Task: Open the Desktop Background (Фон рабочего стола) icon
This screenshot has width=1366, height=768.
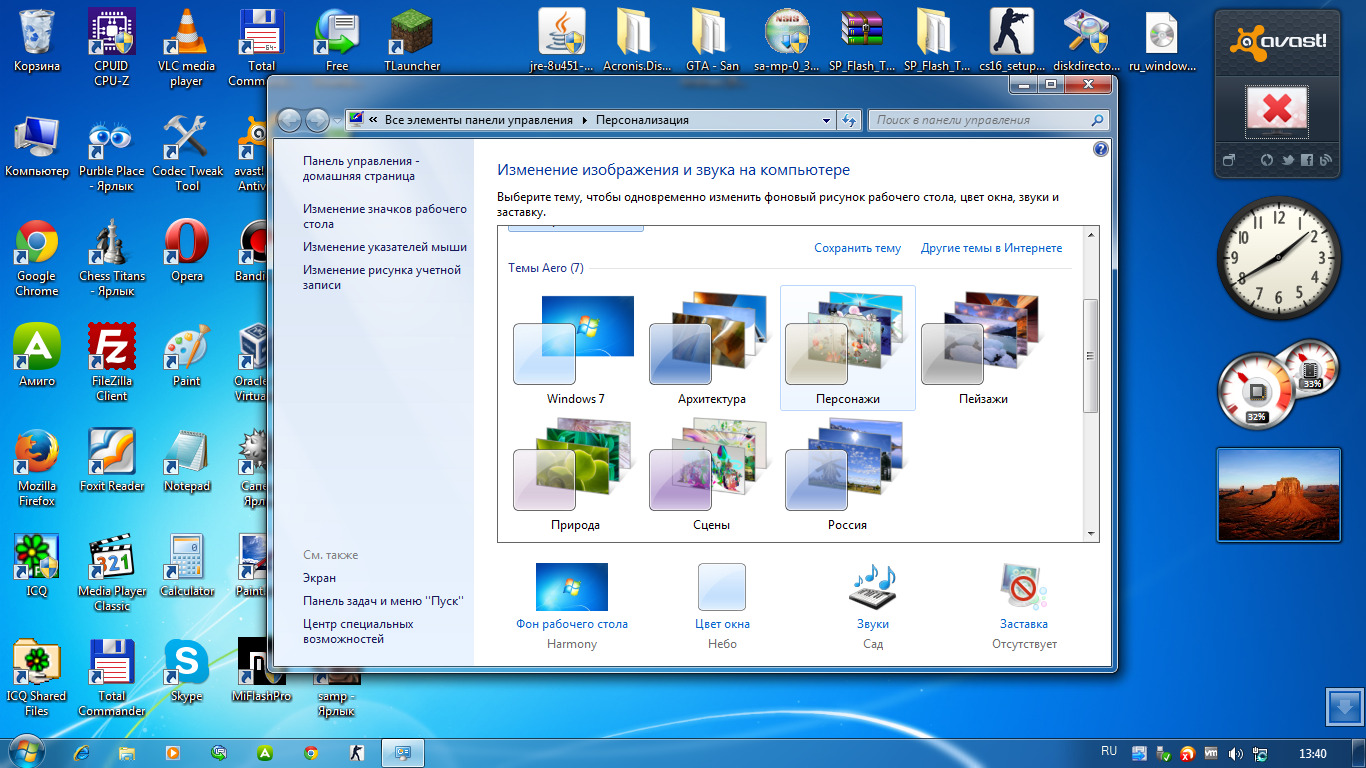Action: [571, 588]
